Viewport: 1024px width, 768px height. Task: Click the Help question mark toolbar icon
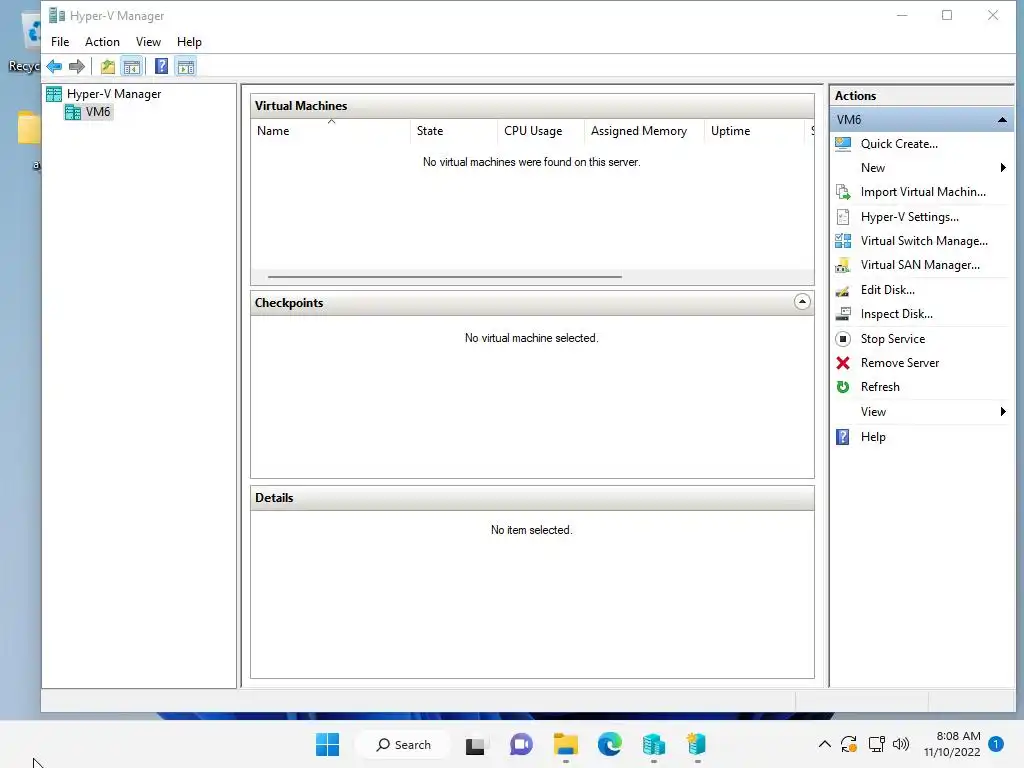pos(161,67)
